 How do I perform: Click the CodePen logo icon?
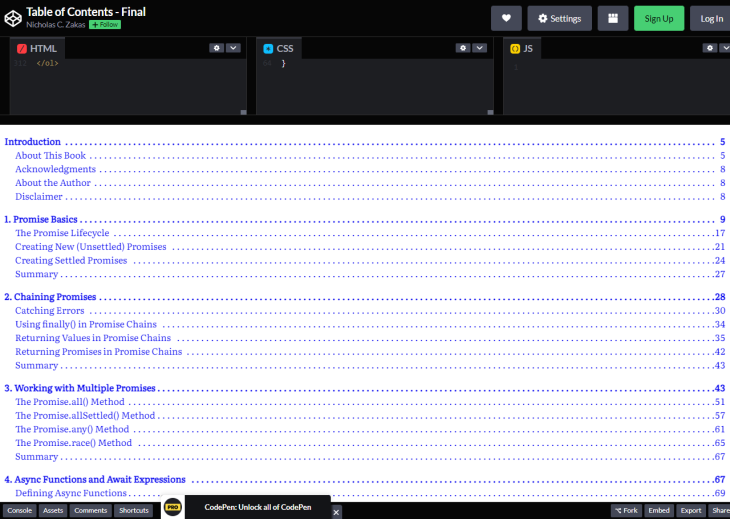(14, 17)
